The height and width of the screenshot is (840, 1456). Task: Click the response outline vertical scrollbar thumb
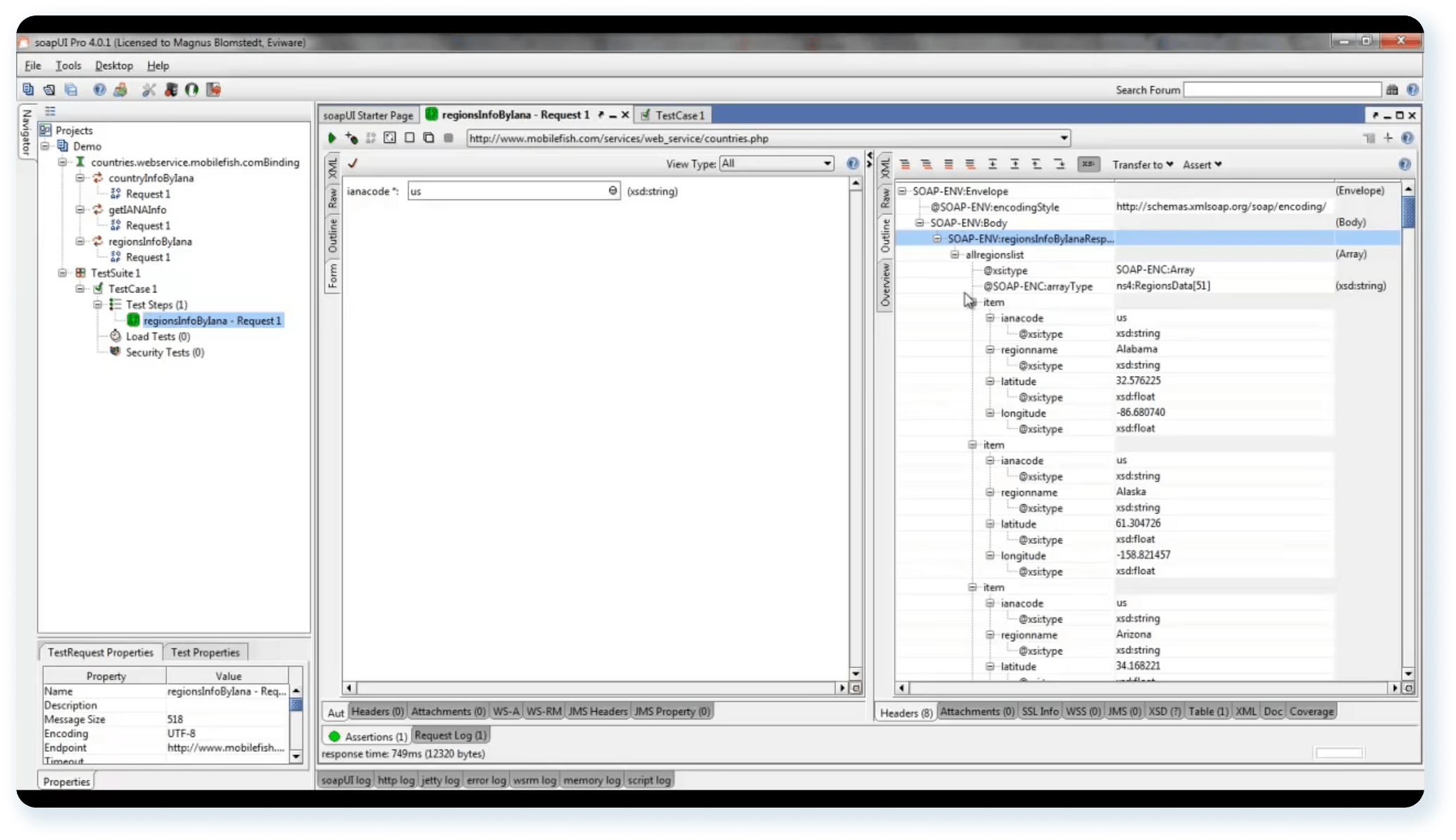(x=1408, y=212)
